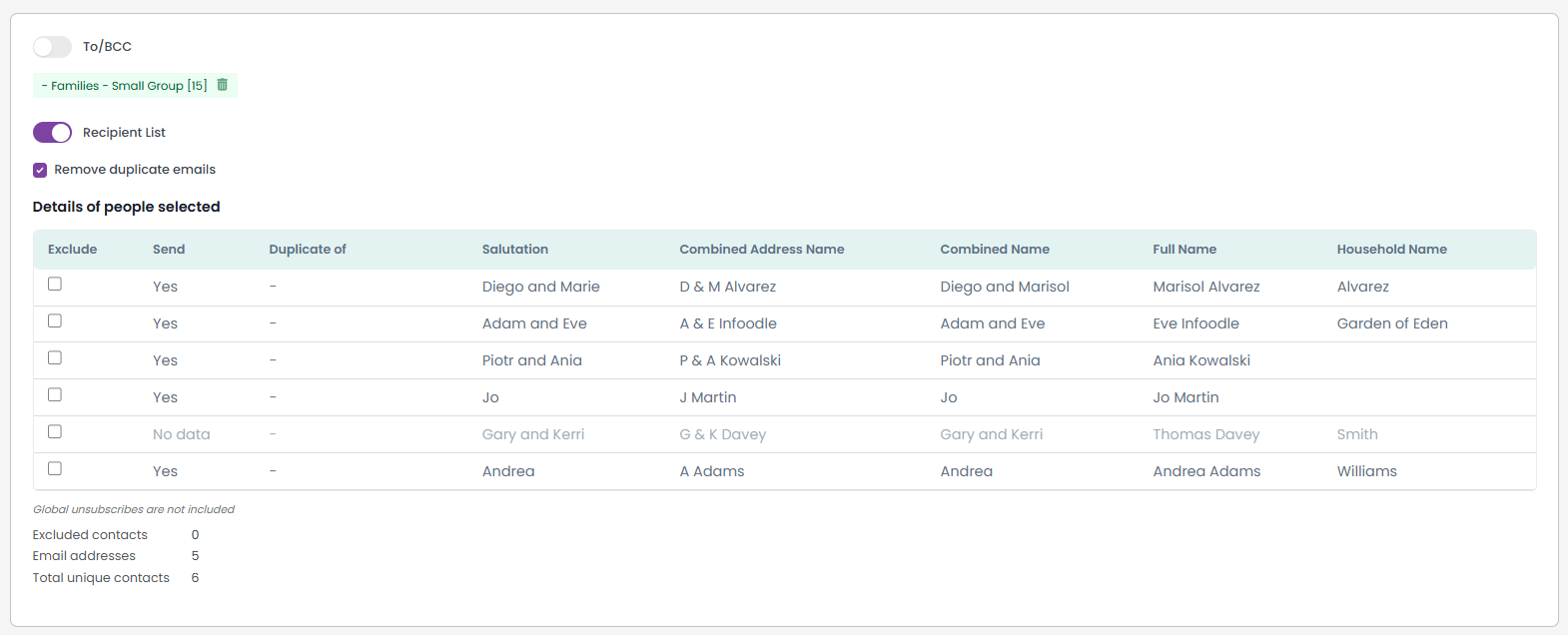Toggle the To/BCC switch
Screen dimensions: 1568x635
(x=52, y=47)
